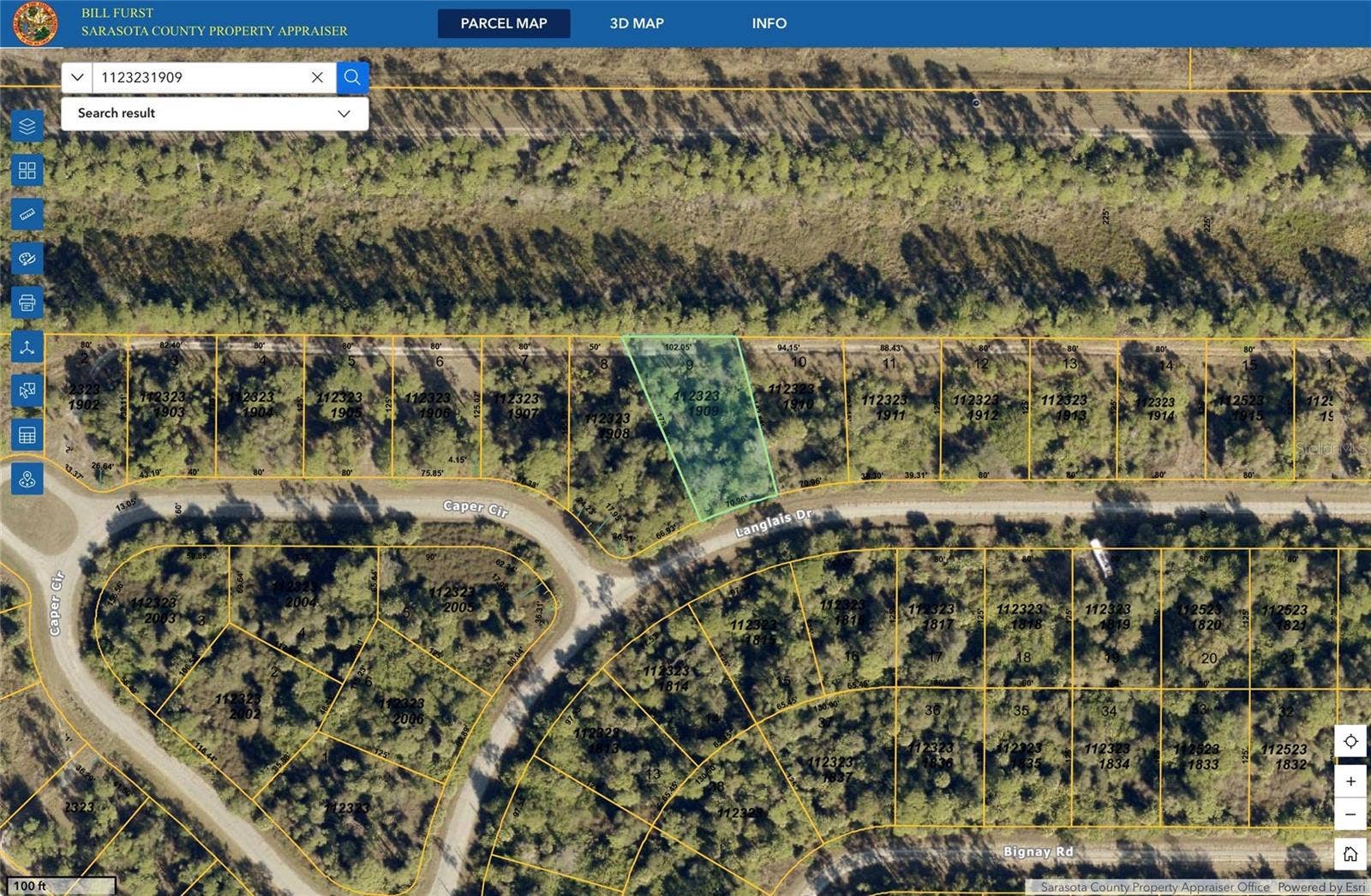Viewport: 1371px width, 896px height.
Task: Click the search magnifier button
Action: (352, 77)
